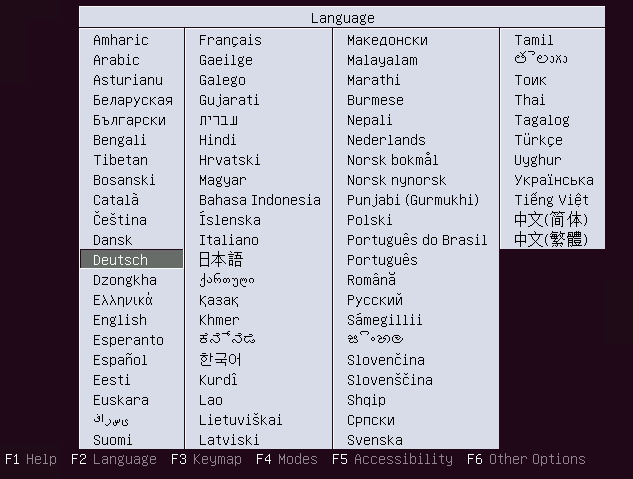633x479 pixels.
Task: Select Tiếng Việt language entry
Action: (x=552, y=200)
